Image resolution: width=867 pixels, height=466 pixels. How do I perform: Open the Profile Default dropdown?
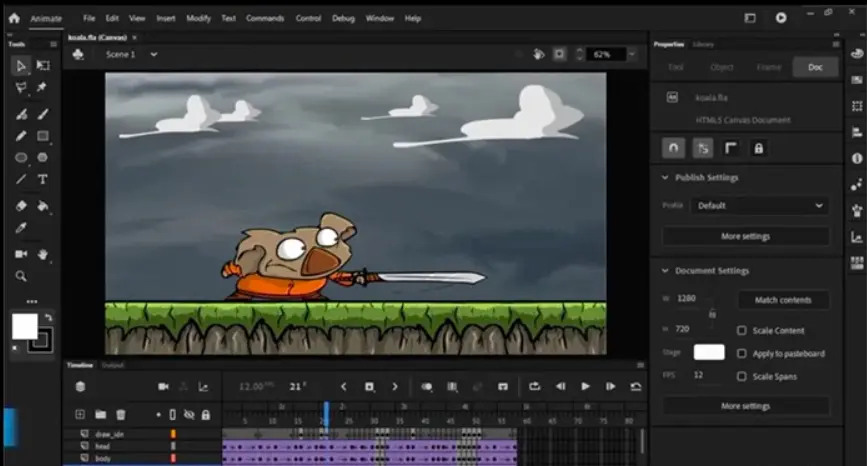pyautogui.click(x=760, y=206)
